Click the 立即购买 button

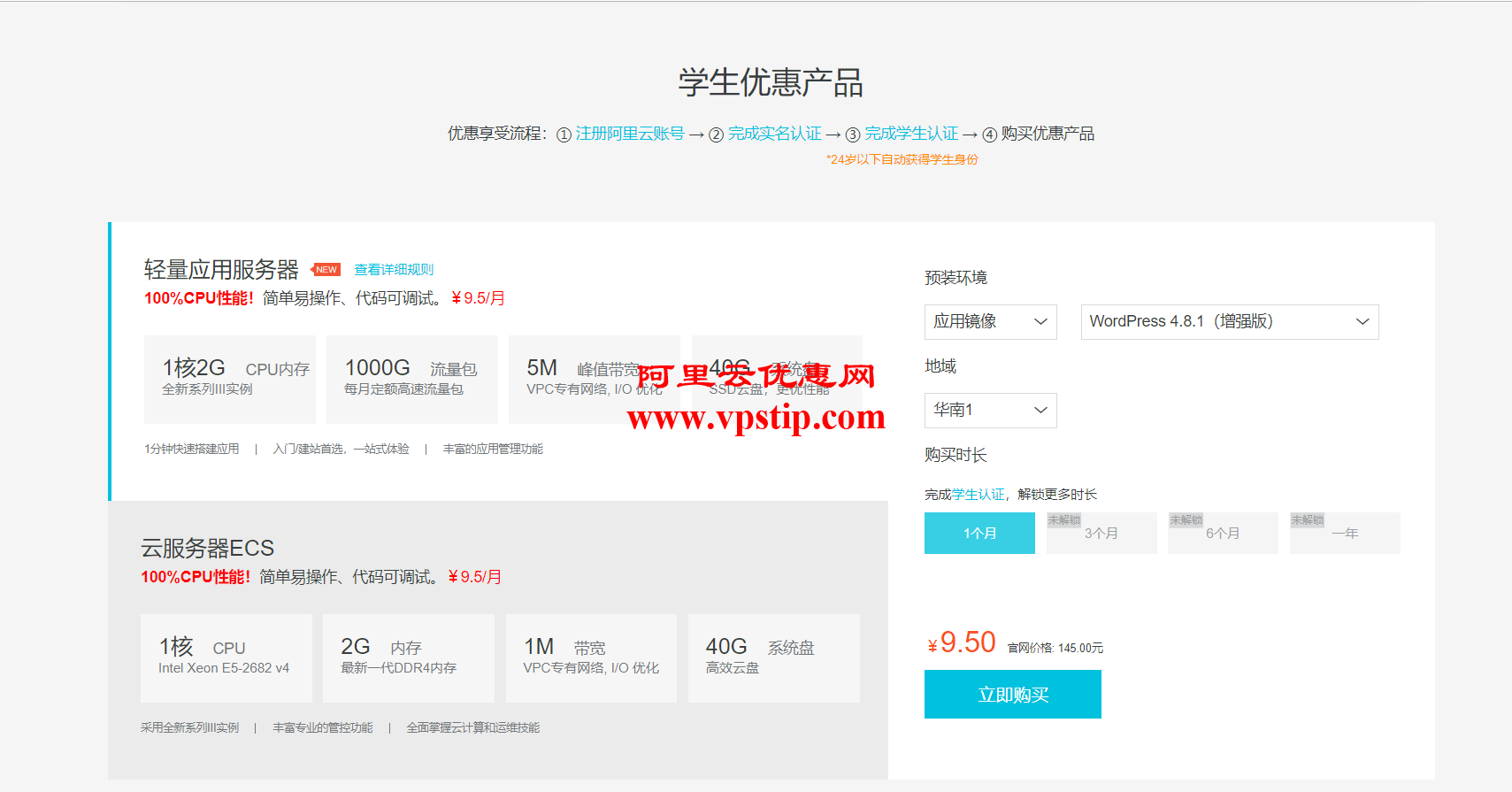pyautogui.click(x=1013, y=695)
